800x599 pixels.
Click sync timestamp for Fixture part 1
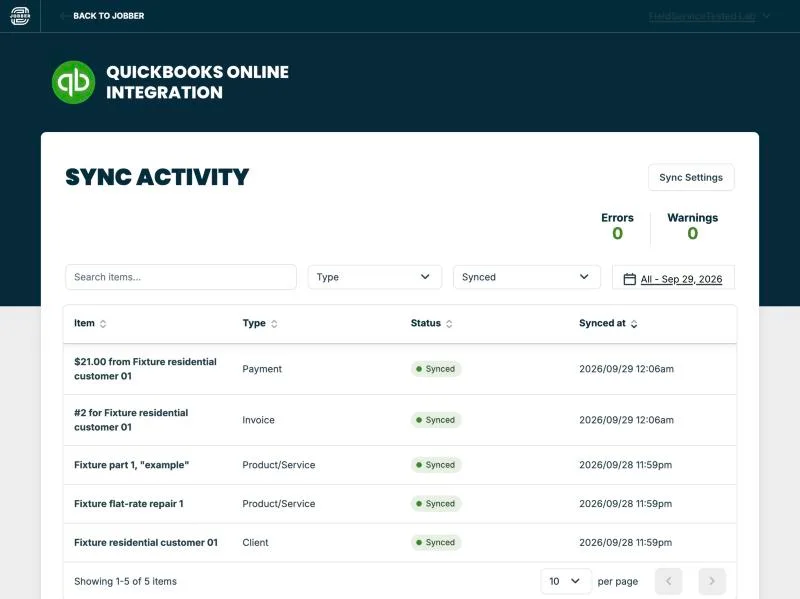point(626,465)
